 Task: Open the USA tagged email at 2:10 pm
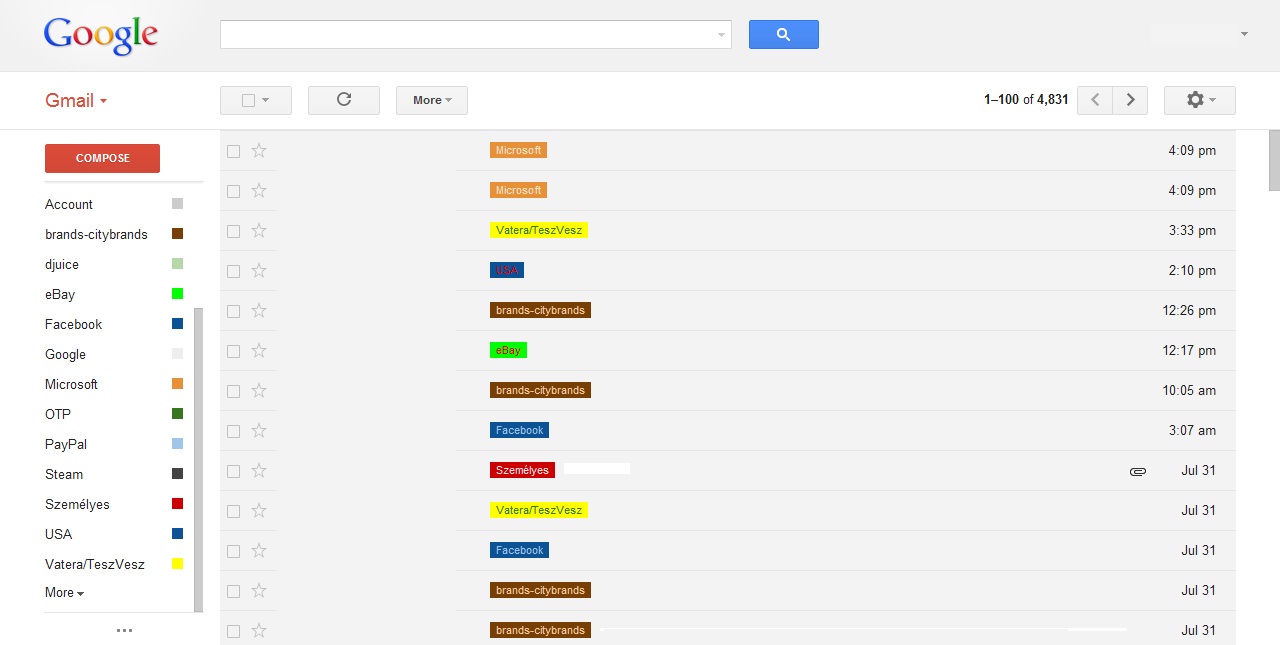click(728, 270)
